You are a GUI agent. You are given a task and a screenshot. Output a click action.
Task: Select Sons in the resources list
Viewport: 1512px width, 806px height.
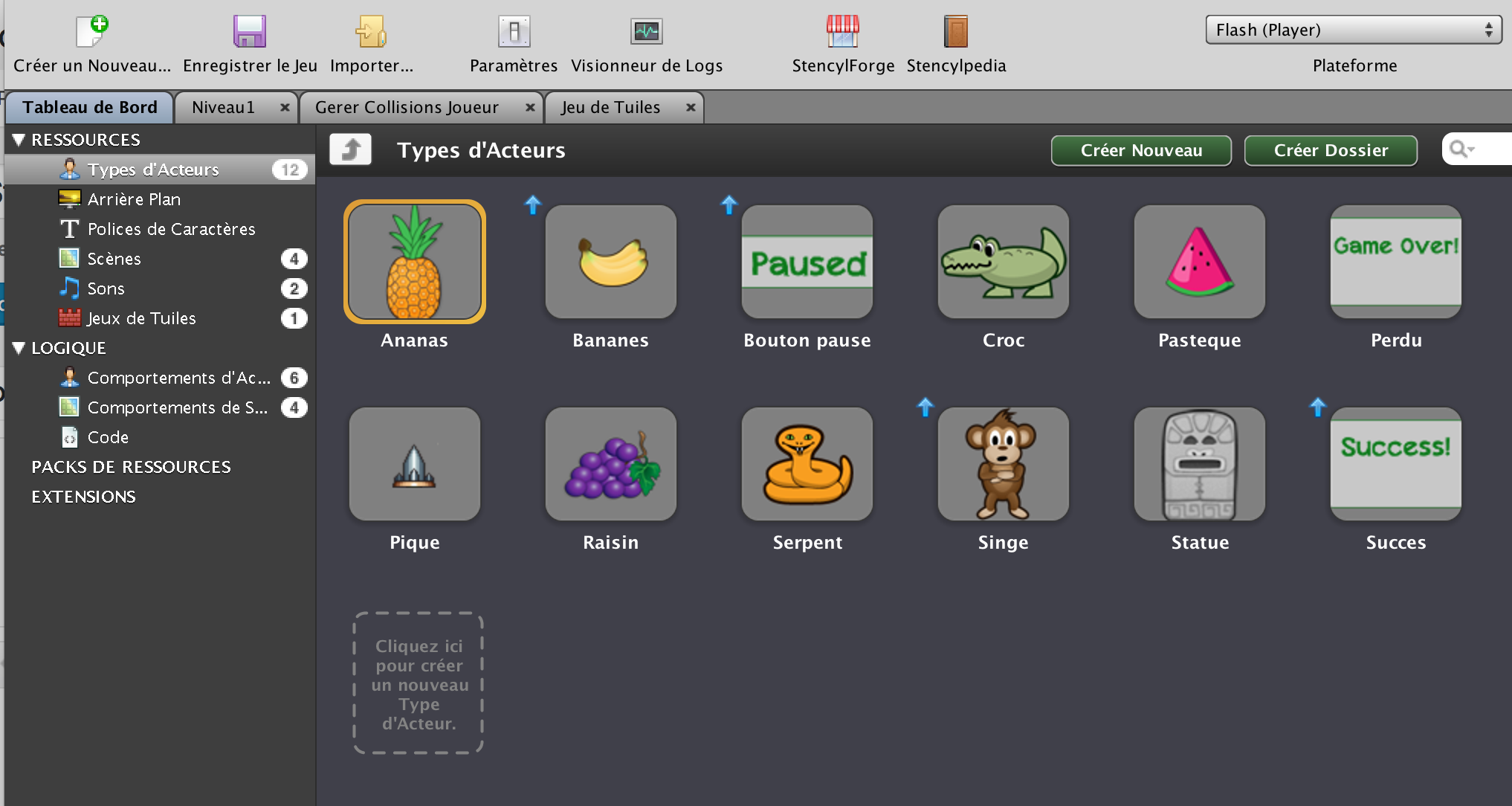(x=106, y=288)
